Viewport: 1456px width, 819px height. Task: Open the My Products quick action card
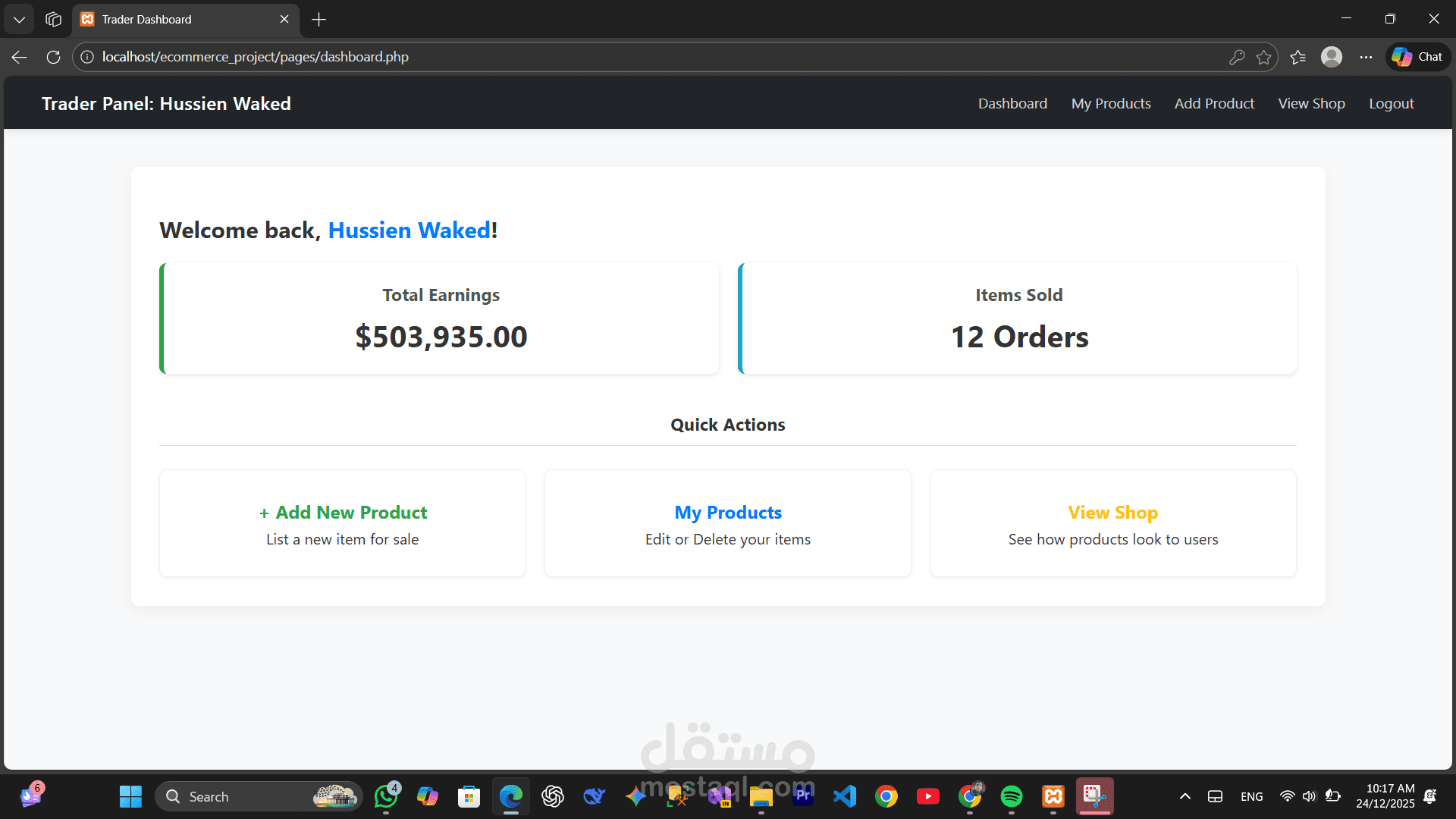pyautogui.click(x=728, y=523)
